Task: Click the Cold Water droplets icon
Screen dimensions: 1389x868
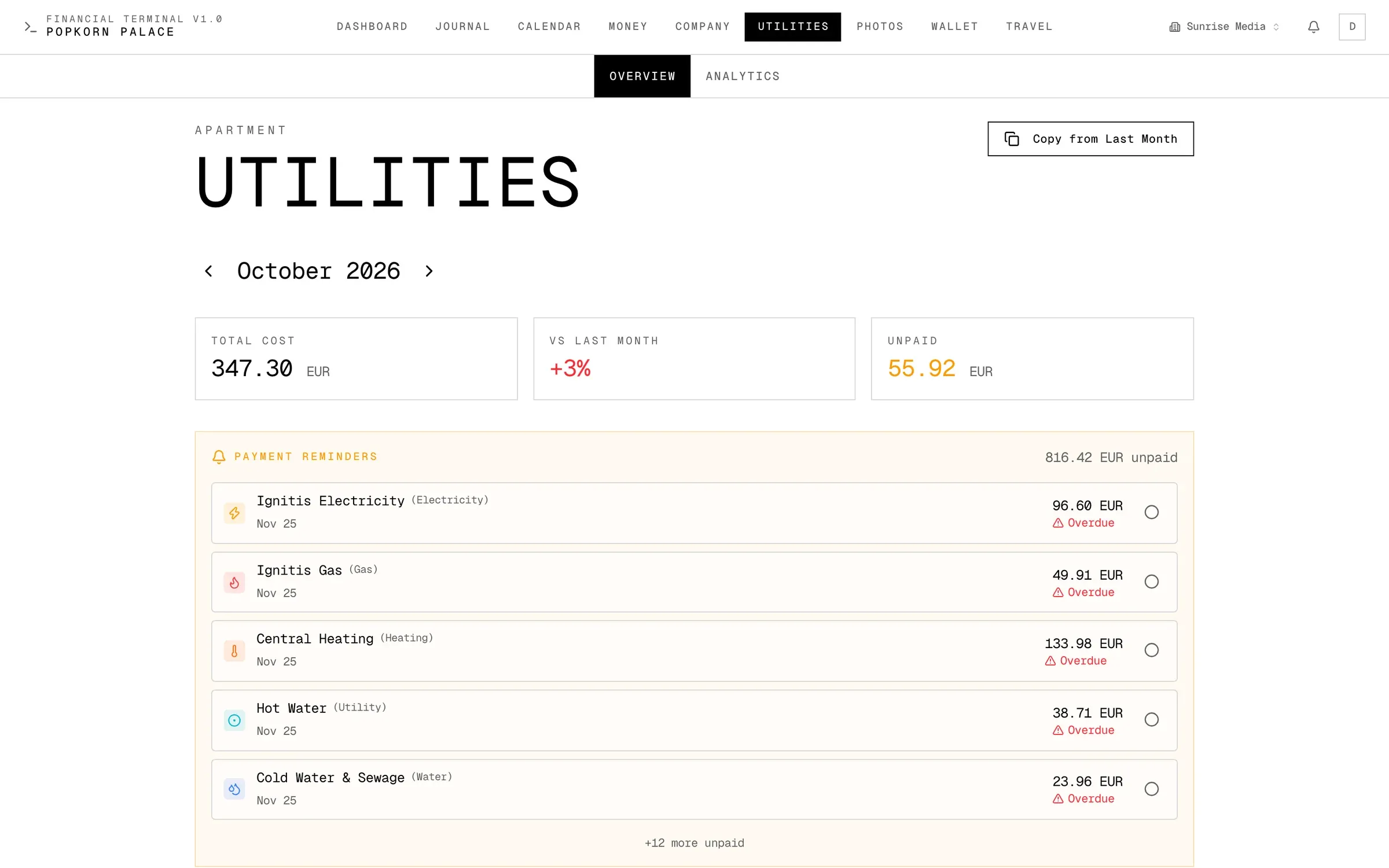Action: [x=234, y=789]
